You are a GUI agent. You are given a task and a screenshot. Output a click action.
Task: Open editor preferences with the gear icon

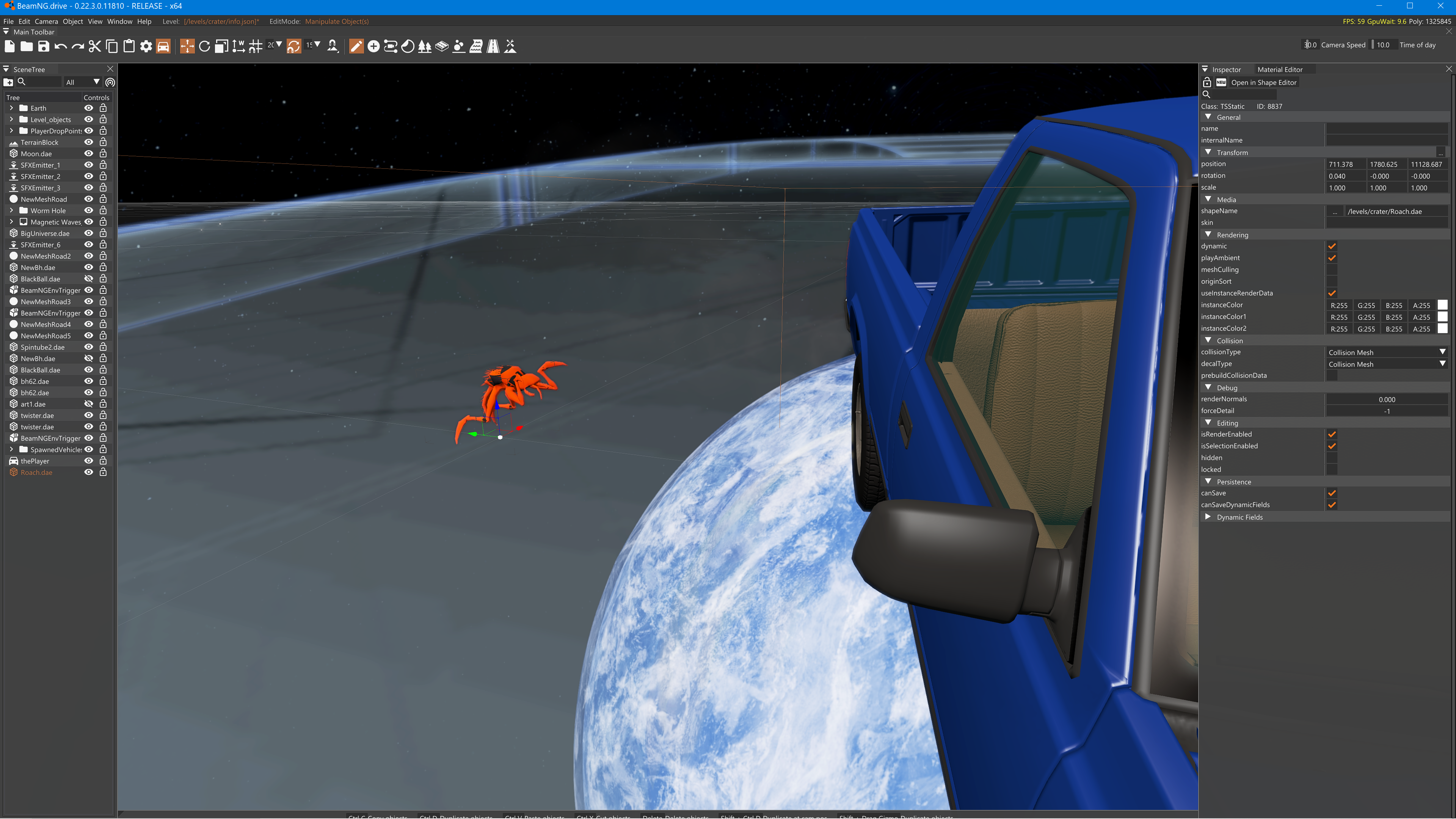[146, 46]
